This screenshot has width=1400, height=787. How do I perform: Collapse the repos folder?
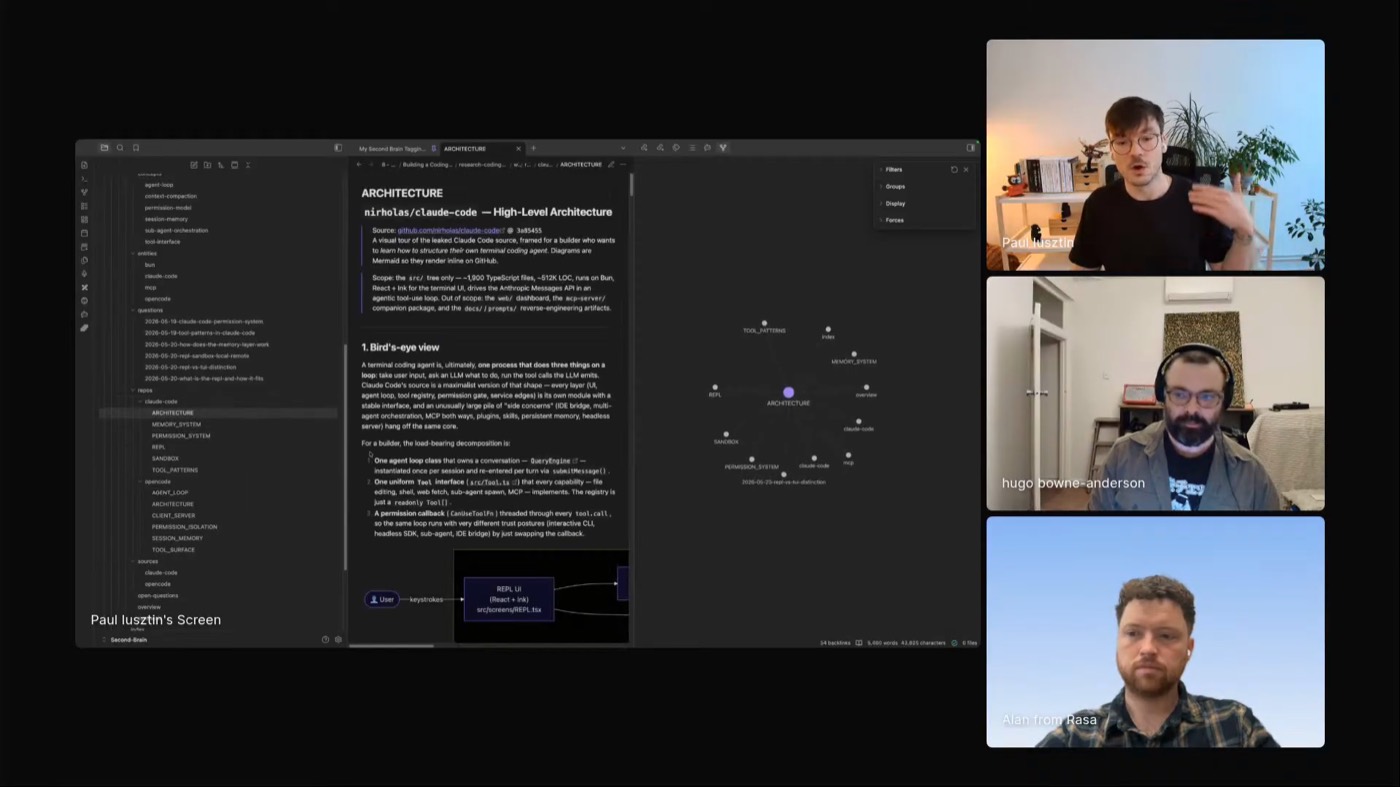pos(144,390)
